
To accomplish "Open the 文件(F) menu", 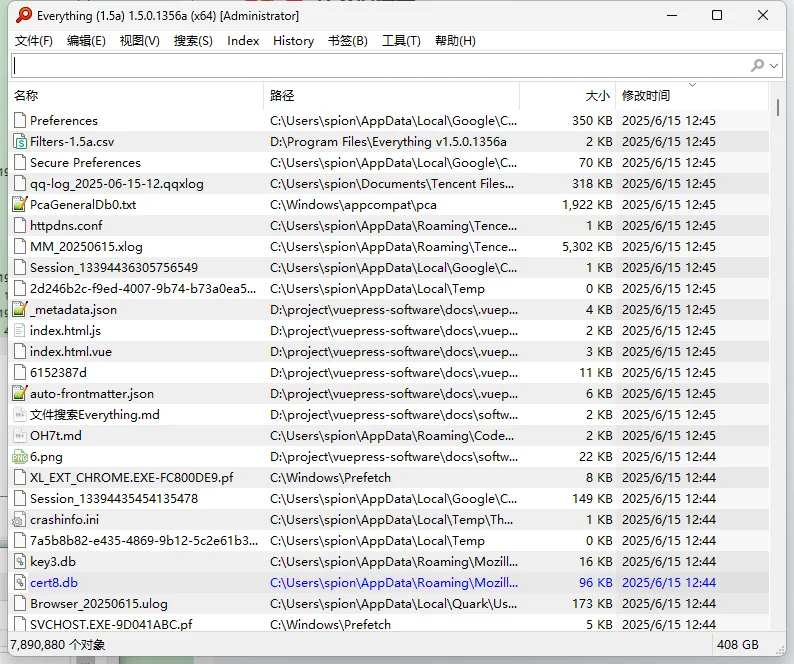I will [x=34, y=41].
